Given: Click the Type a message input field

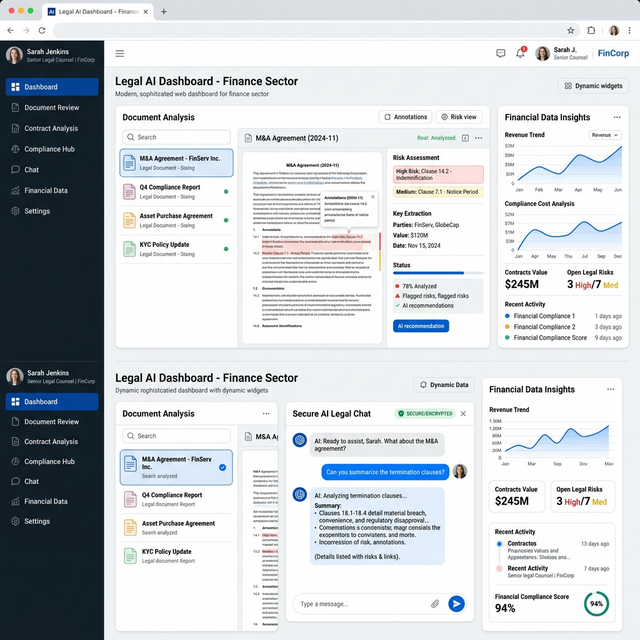Looking at the screenshot, I should pyautogui.click(x=363, y=604).
